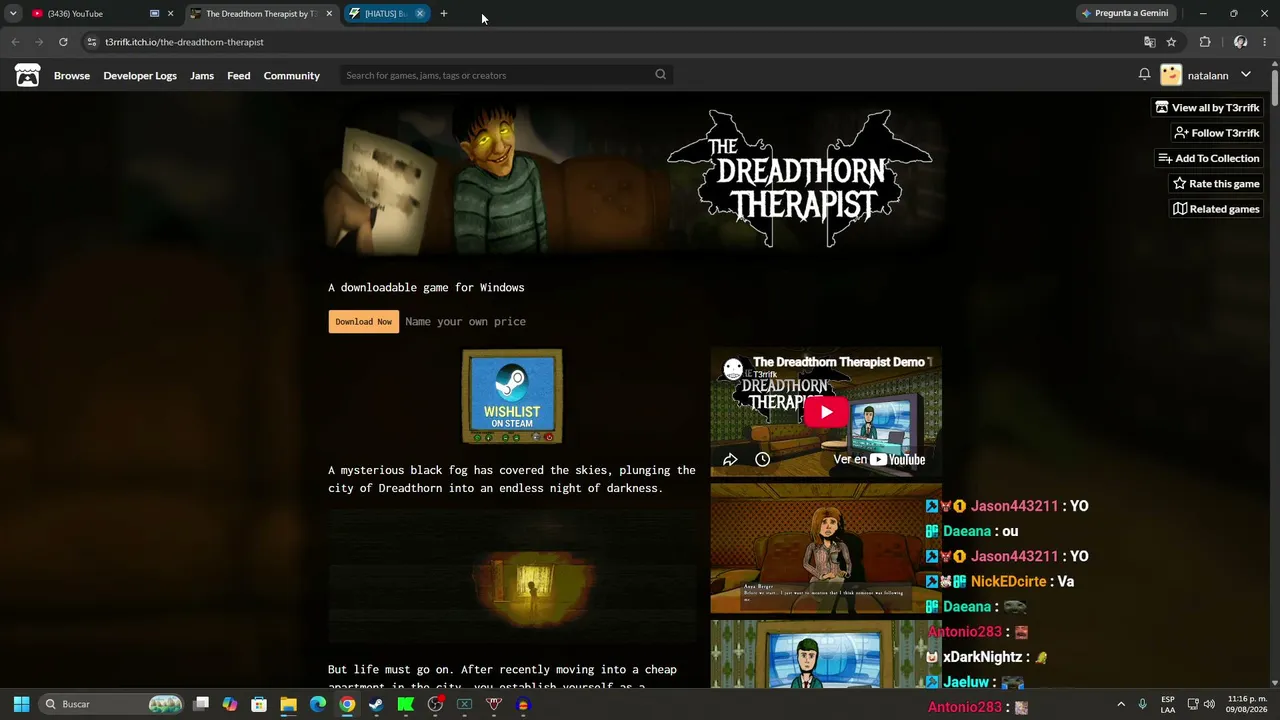Close The Dreadthorn Therapist tab
This screenshot has height=720, width=1280.
pos(329,14)
